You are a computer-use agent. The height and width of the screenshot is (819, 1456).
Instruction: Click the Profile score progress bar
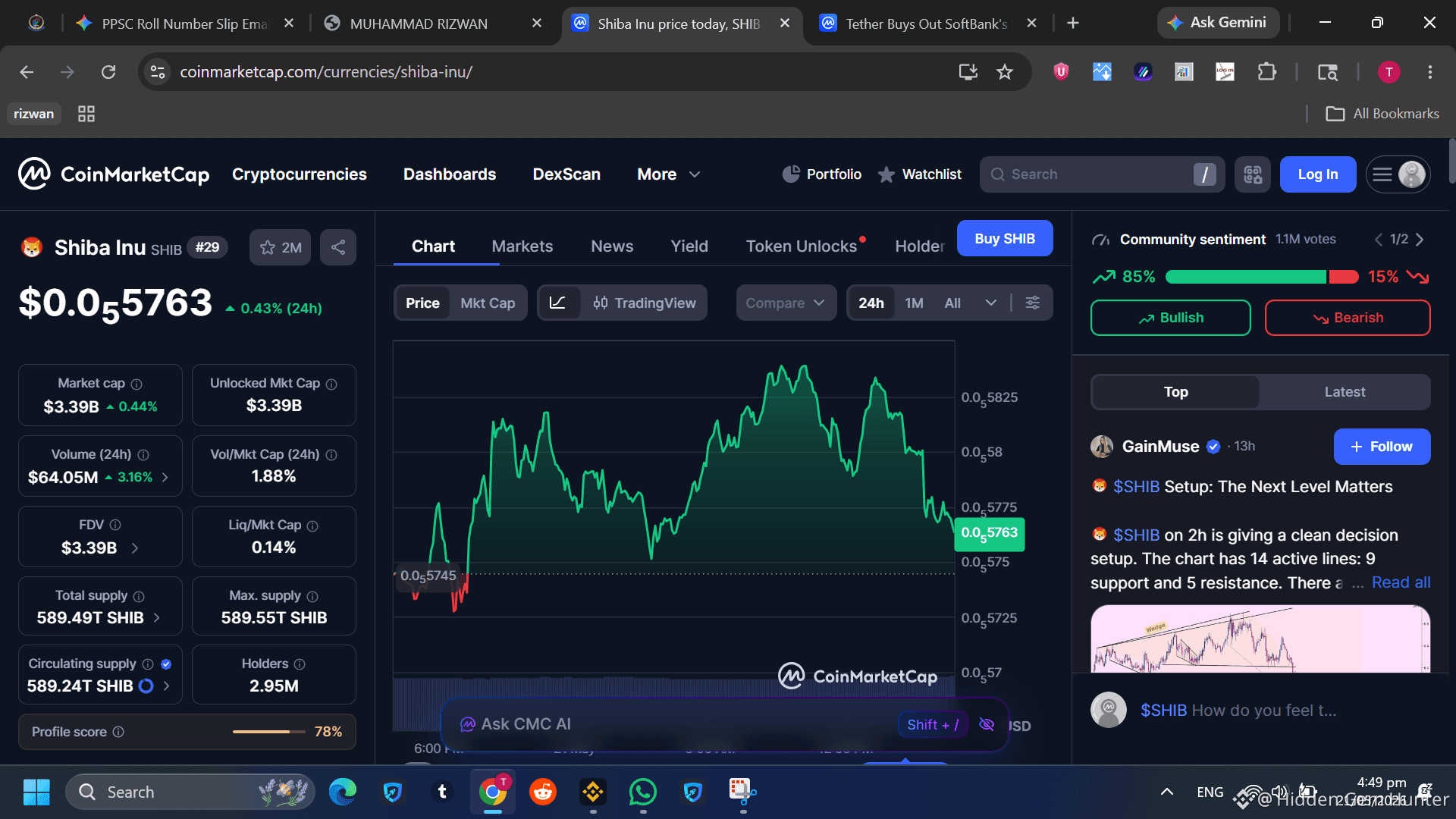(x=269, y=732)
